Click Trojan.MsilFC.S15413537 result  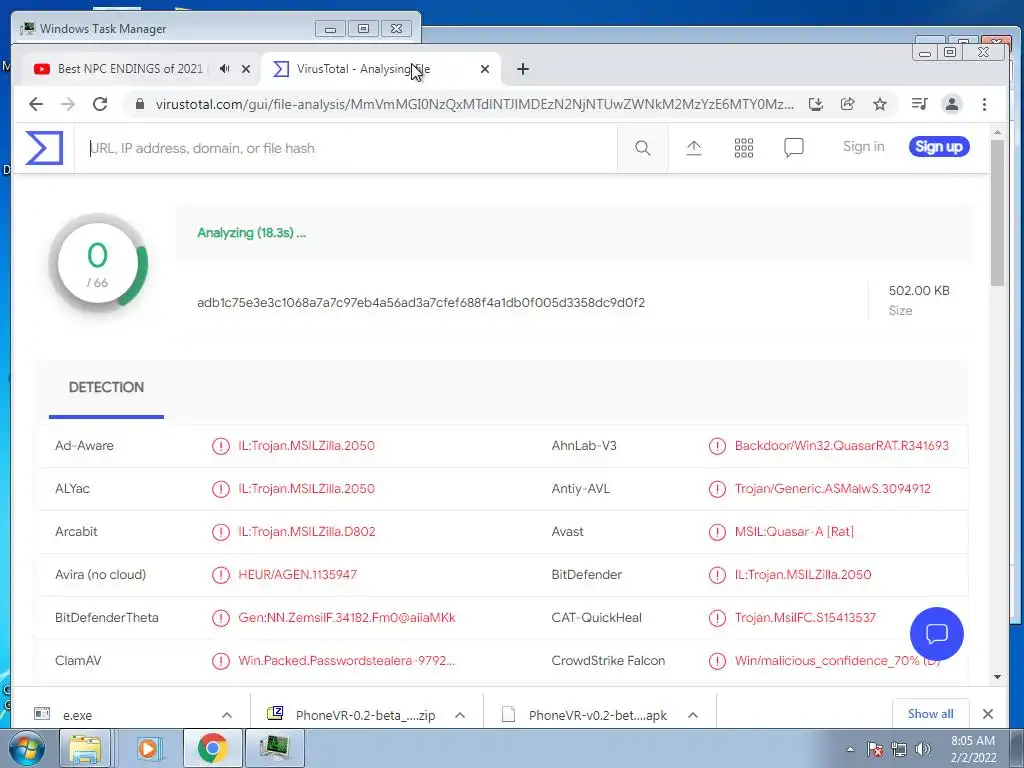805,618
